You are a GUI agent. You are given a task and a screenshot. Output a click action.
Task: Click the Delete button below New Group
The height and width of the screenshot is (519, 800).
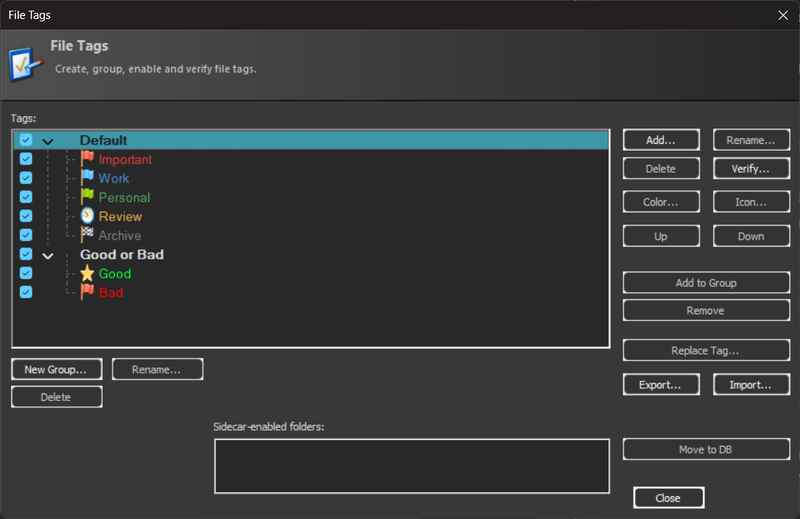pyautogui.click(x=56, y=397)
